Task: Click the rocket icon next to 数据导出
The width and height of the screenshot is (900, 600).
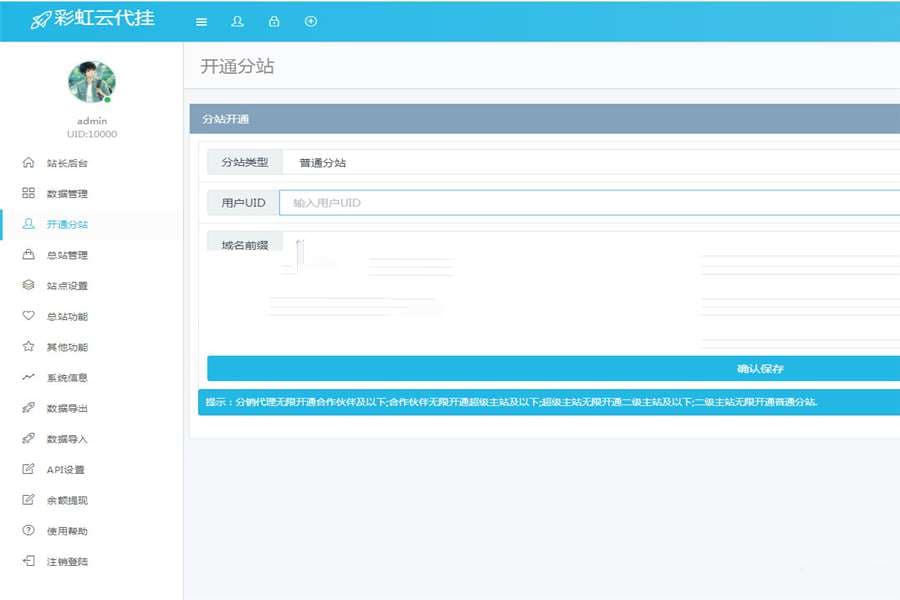Action: tap(28, 408)
